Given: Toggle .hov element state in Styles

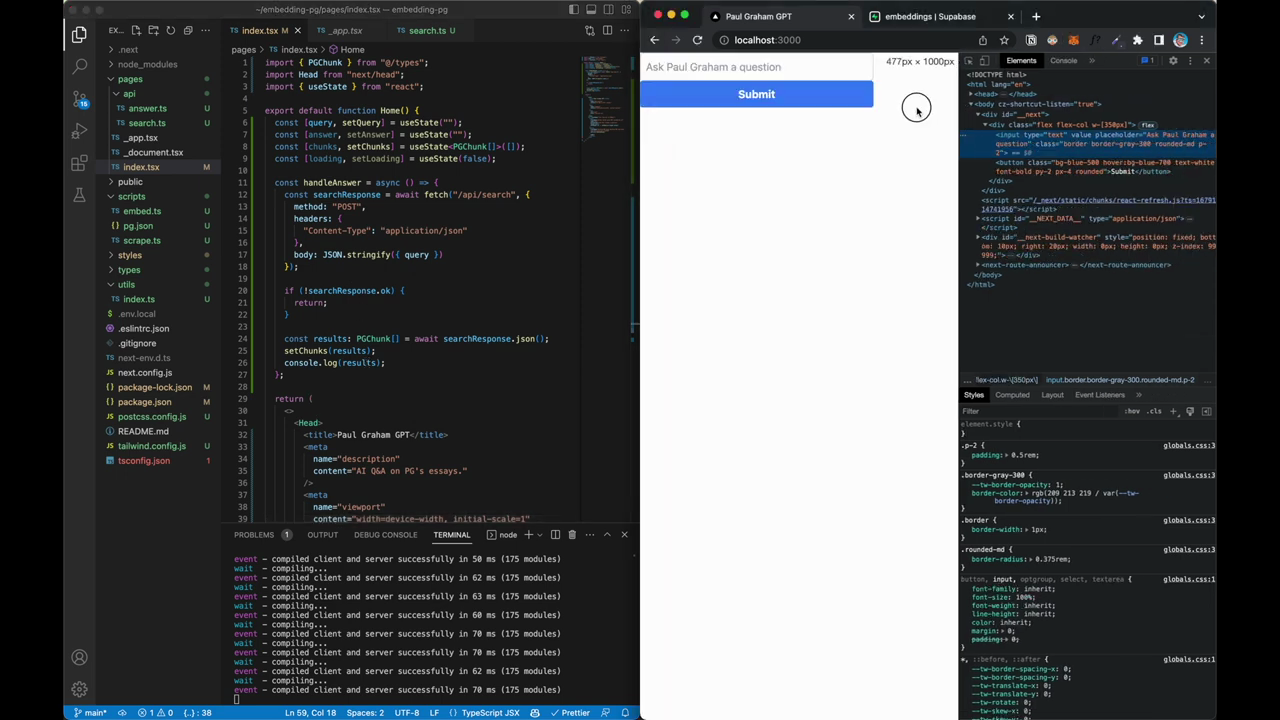Looking at the screenshot, I should [1132, 411].
